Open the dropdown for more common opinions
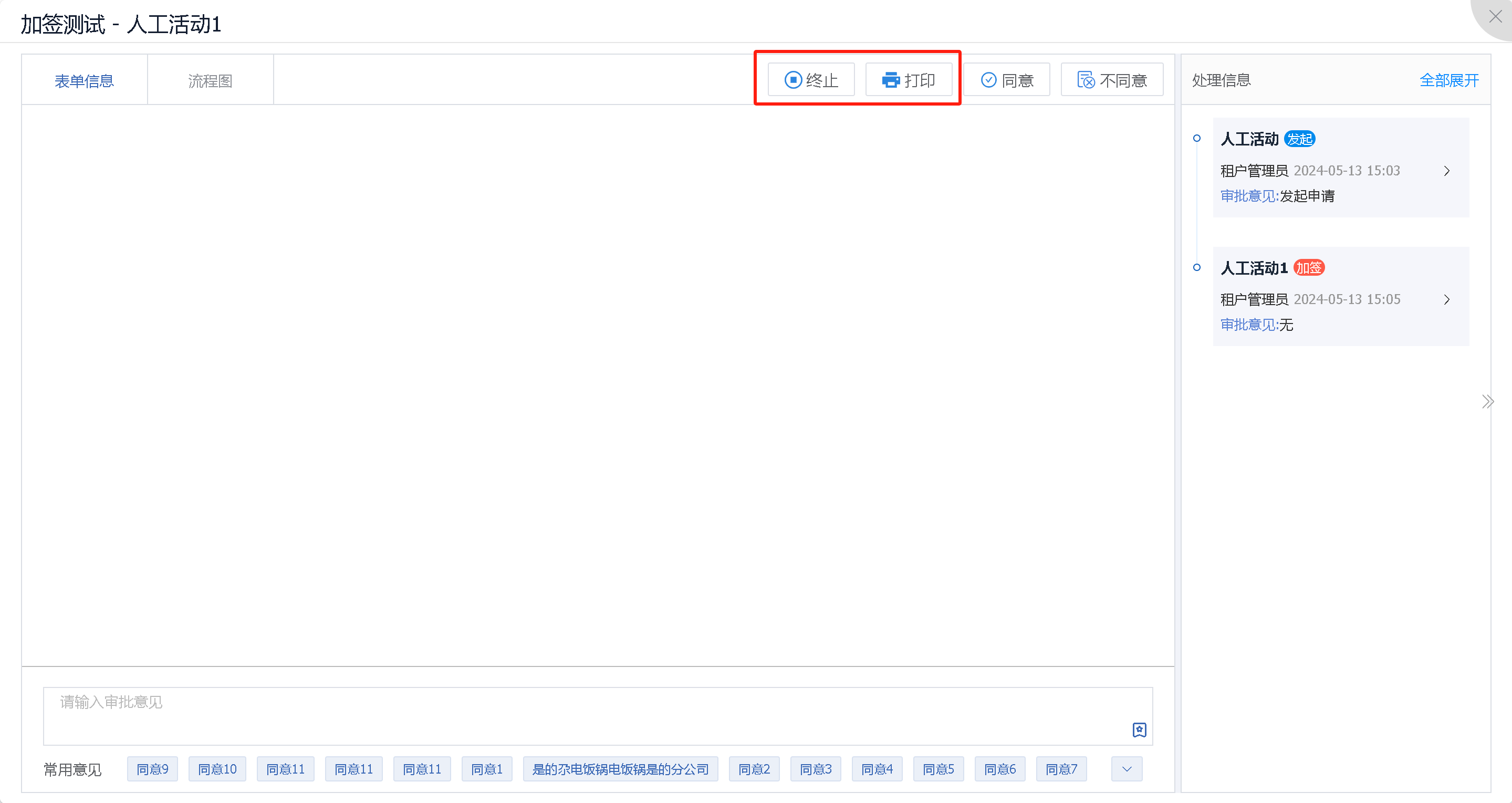The height and width of the screenshot is (803, 1512). 1127,769
